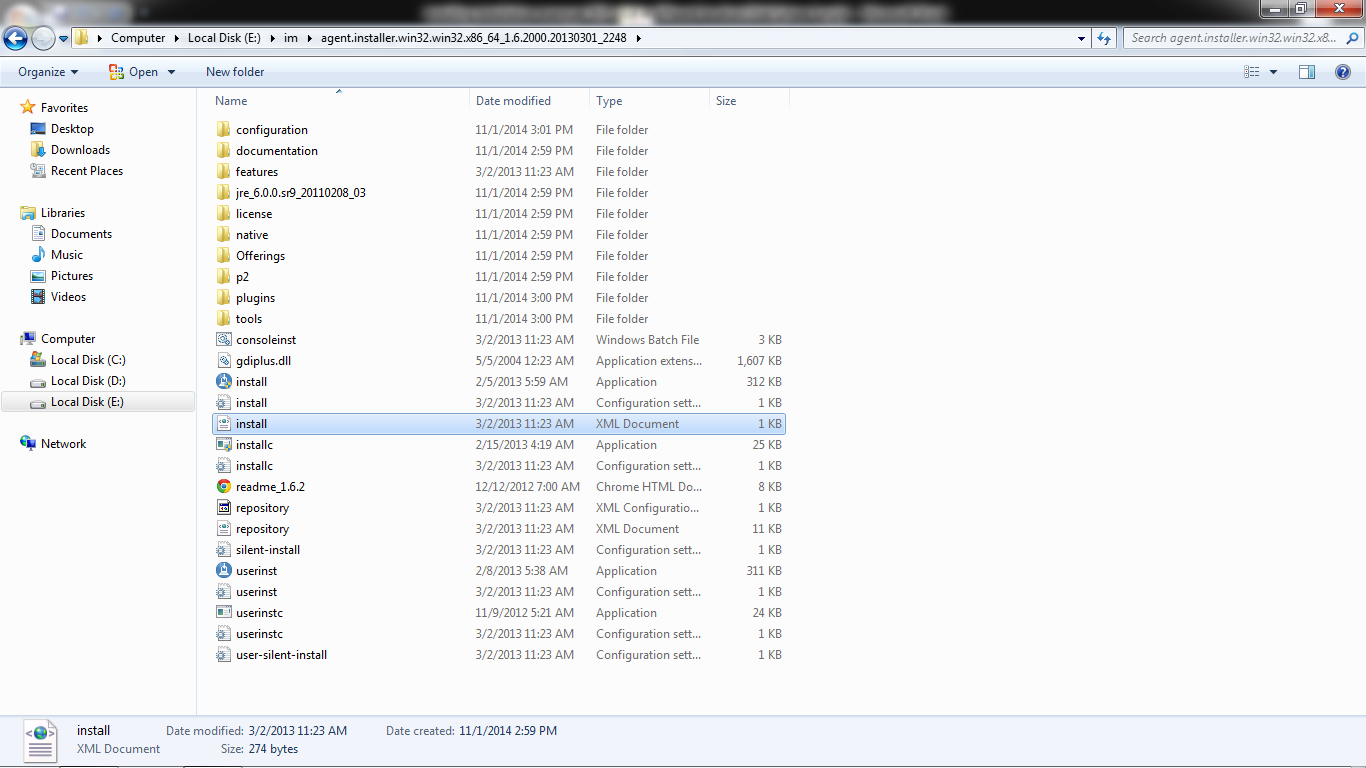
Task: Open the Organize dropdown menu
Action: pos(45,71)
